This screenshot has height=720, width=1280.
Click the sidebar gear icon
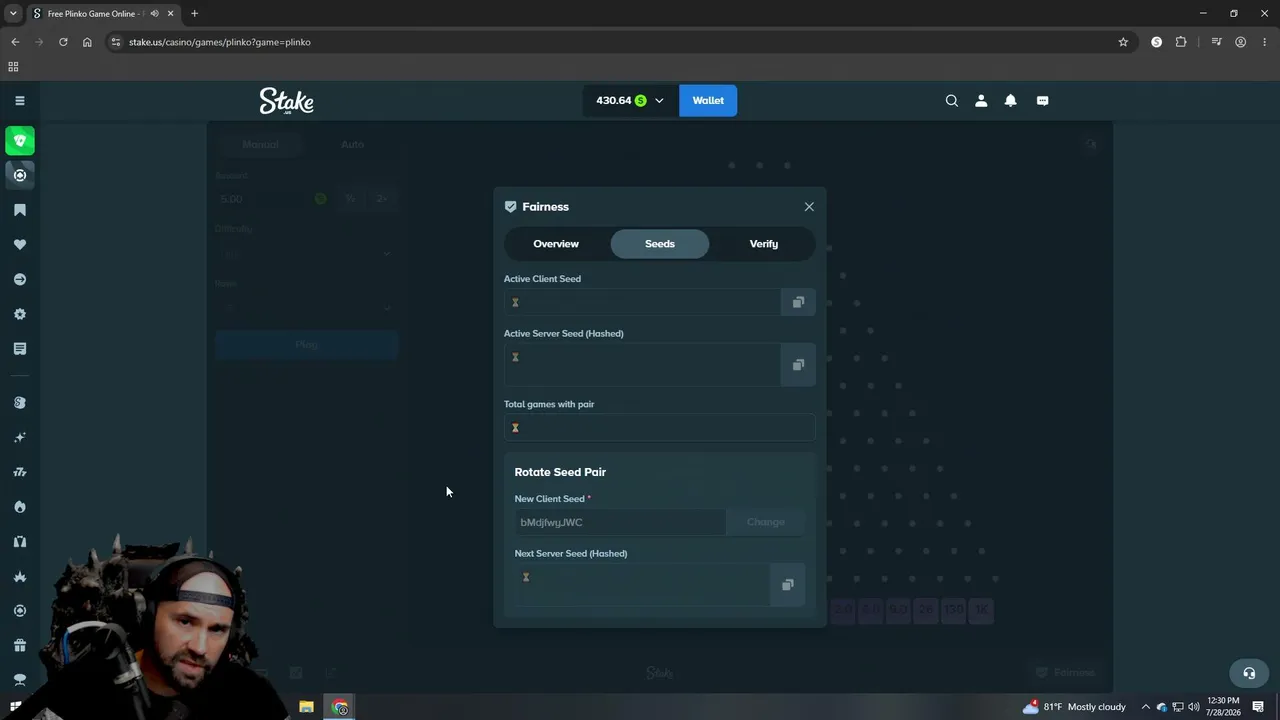[x=20, y=314]
